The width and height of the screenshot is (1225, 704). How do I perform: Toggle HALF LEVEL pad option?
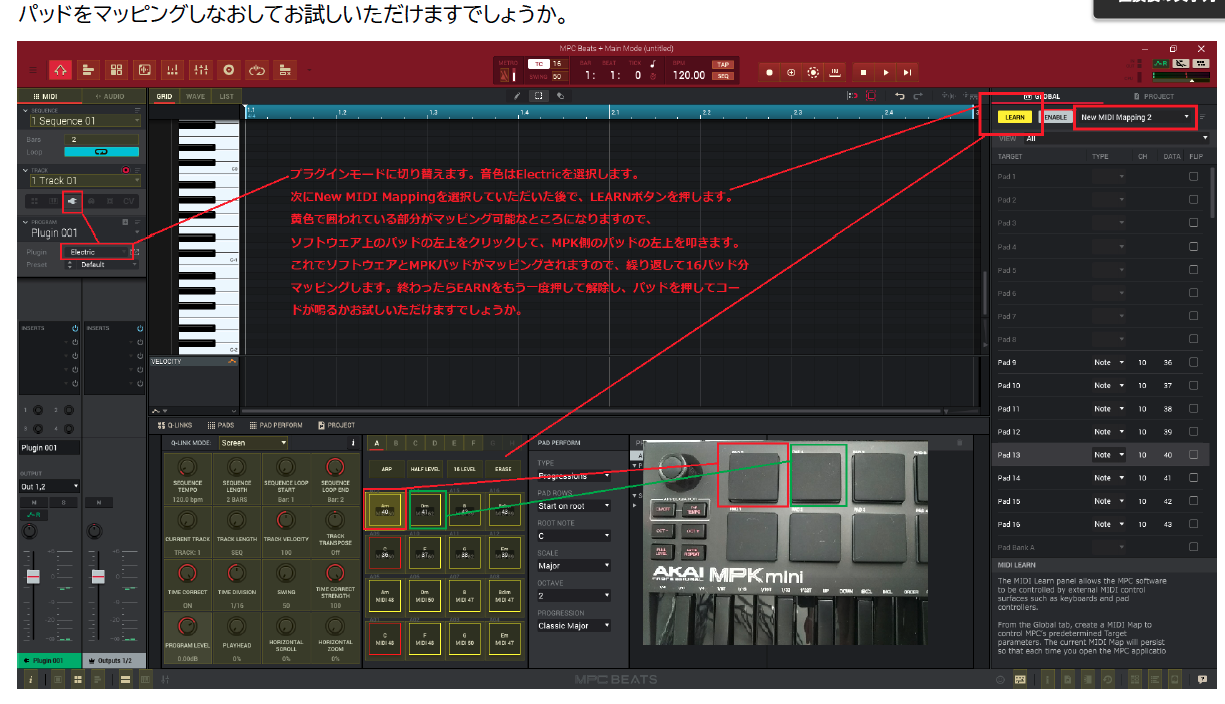(x=424, y=468)
